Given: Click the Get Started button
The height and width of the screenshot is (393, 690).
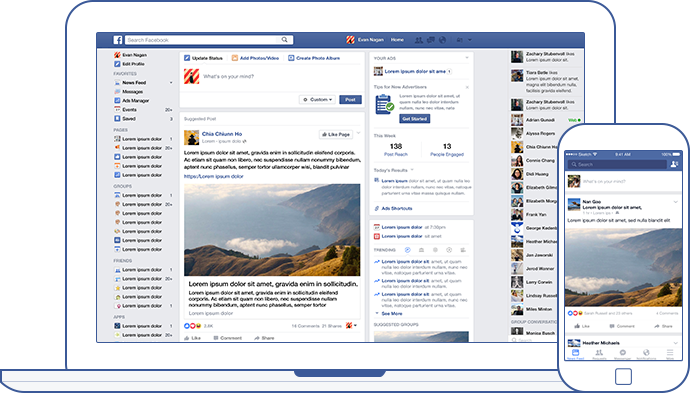Looking at the screenshot, I should coord(415,119).
